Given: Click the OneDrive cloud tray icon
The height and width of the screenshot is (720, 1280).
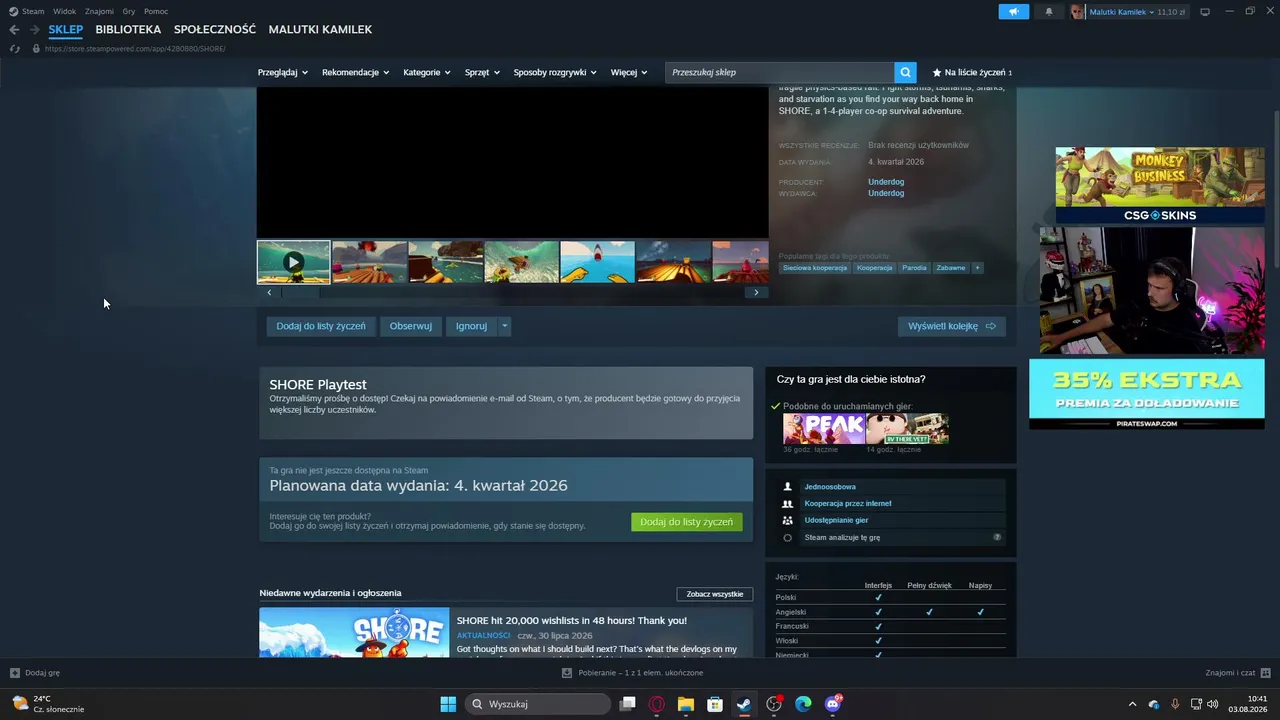Looking at the screenshot, I should click(x=1154, y=704).
